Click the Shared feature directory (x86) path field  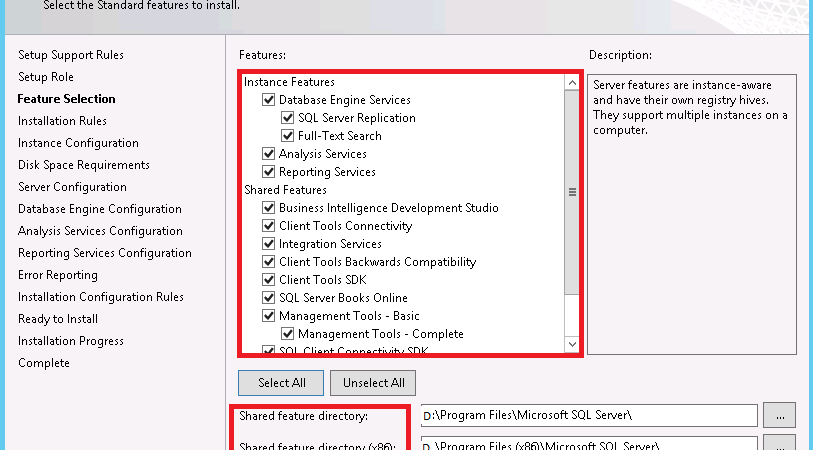[589, 444]
